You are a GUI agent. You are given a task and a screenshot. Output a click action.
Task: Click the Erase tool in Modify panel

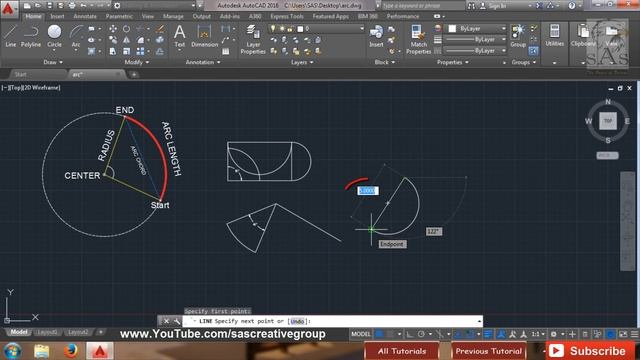click(x=160, y=29)
